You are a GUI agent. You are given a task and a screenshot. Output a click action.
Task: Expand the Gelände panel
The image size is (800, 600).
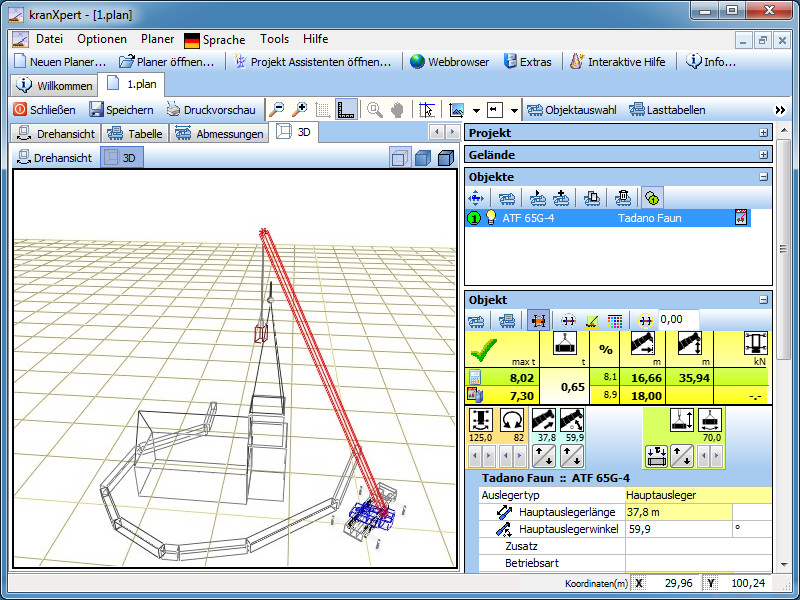click(x=764, y=155)
